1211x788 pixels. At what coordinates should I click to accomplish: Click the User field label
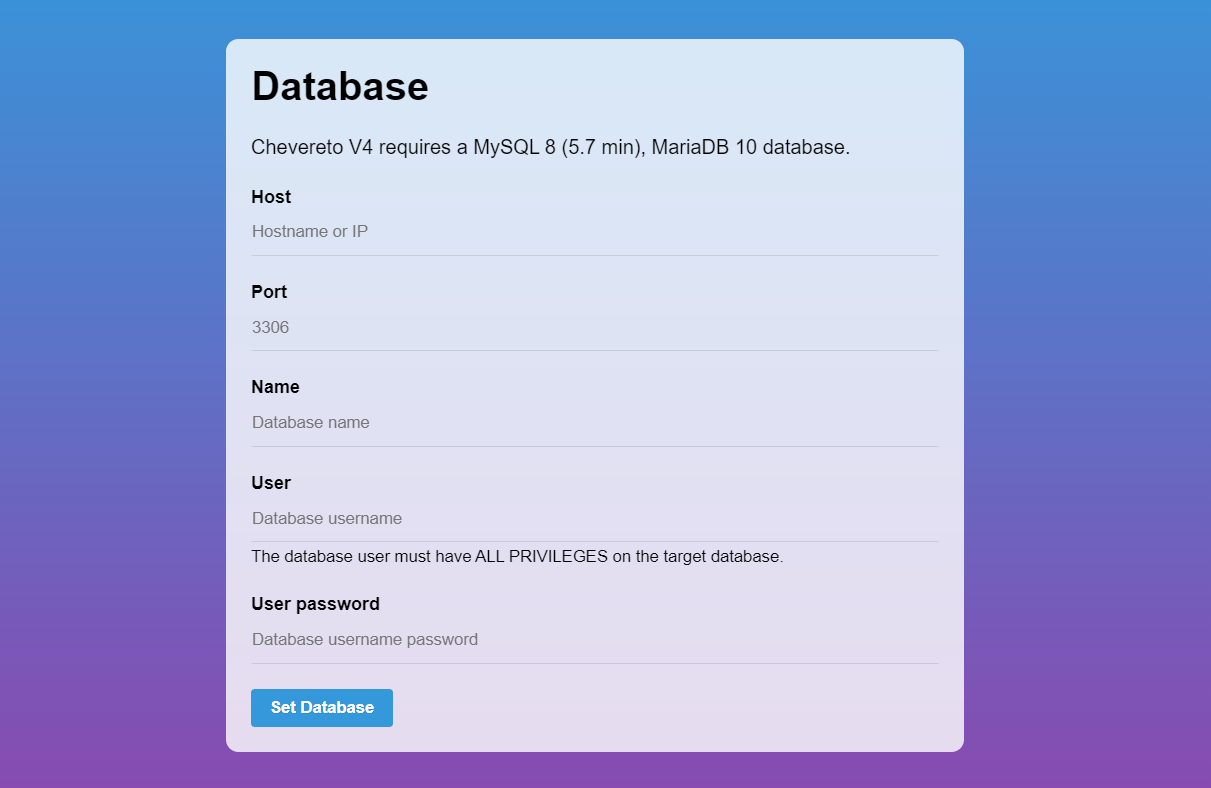[x=271, y=483]
